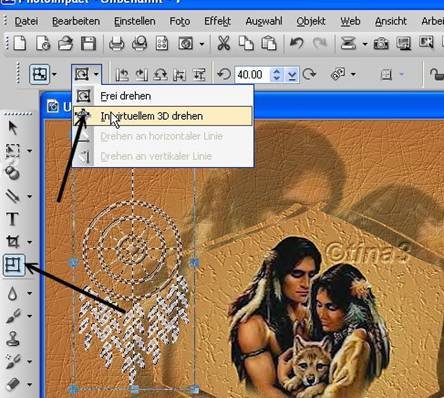Click the rotate counterclockwise icon beside angle

pos(224,74)
